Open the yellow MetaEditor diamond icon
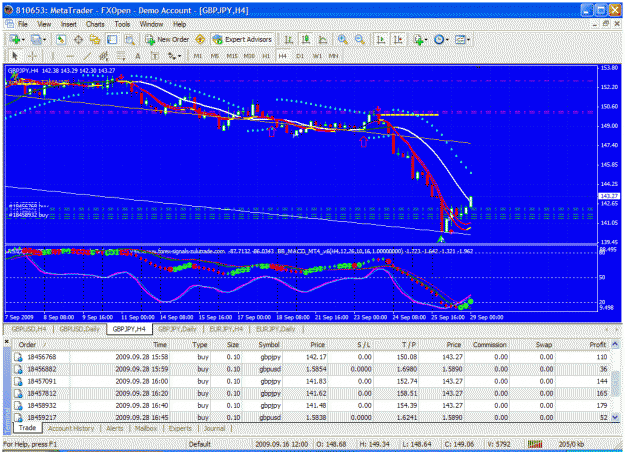The image size is (625, 452). coord(200,39)
